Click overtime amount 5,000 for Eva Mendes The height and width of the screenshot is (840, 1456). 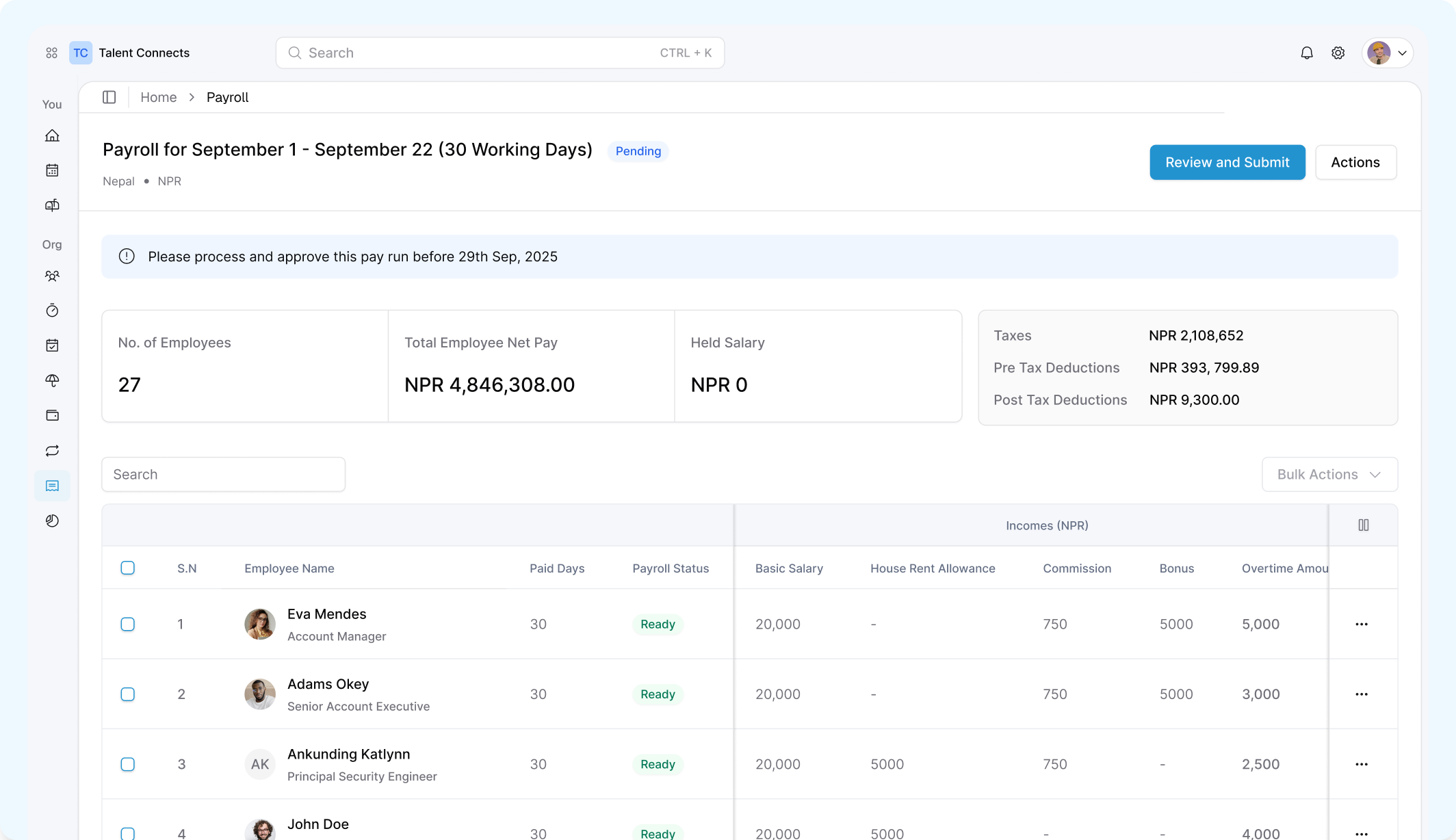point(1261,624)
